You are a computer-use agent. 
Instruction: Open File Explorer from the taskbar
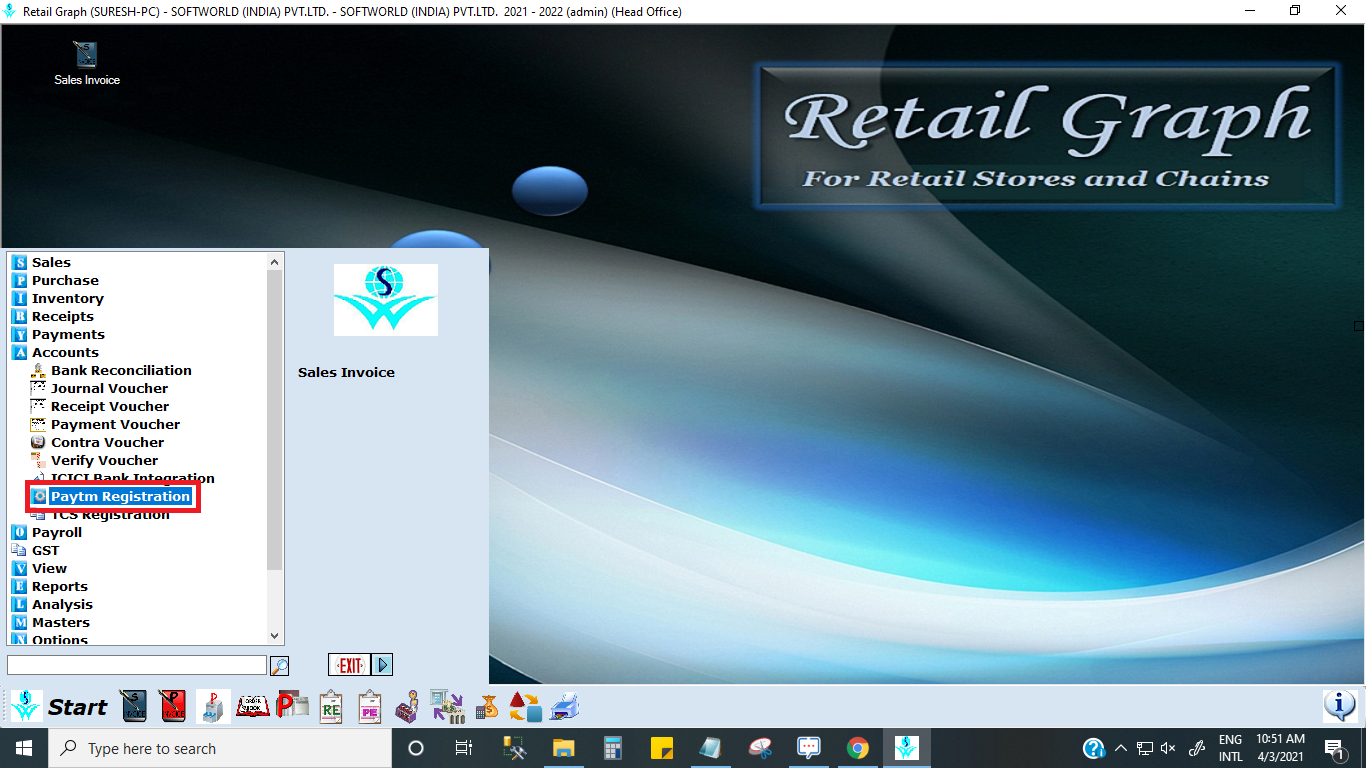click(x=563, y=748)
